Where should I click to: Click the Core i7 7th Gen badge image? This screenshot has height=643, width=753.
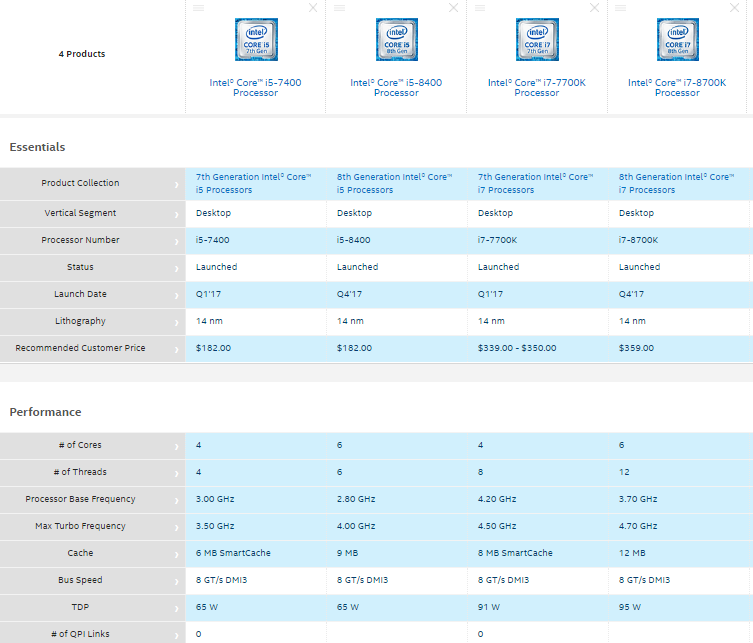(537, 39)
